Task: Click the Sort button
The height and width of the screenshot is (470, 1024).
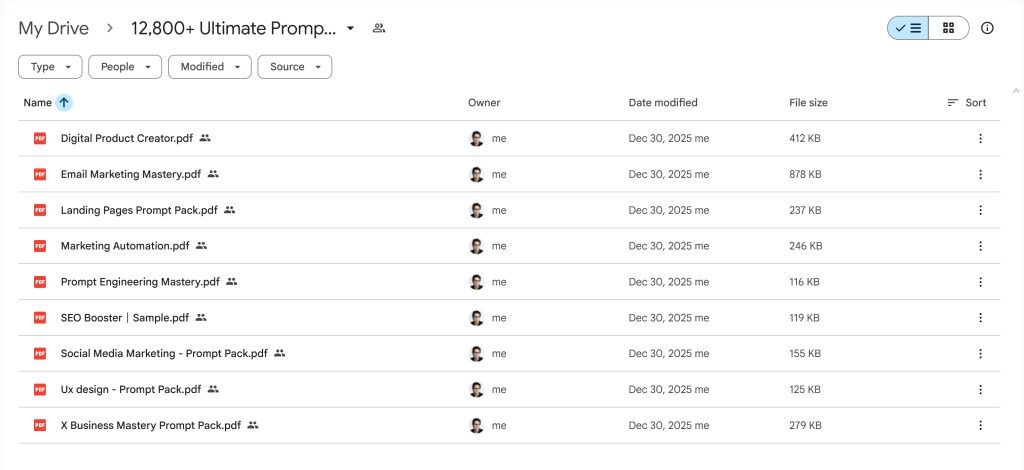Action: tap(966, 102)
